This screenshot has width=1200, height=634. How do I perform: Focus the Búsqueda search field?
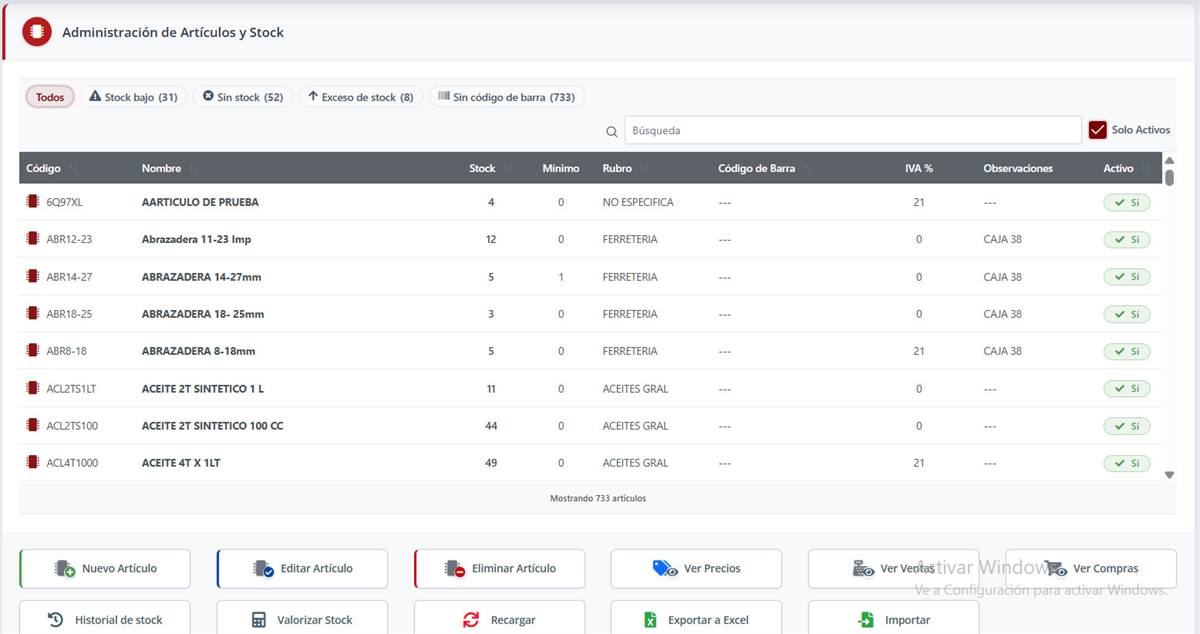[853, 130]
